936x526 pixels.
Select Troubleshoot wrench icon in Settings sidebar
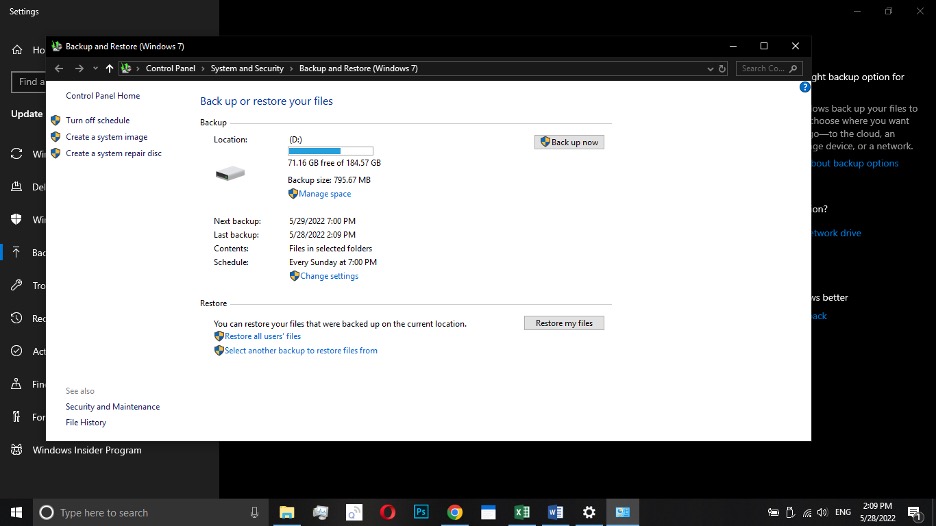tap(17, 285)
